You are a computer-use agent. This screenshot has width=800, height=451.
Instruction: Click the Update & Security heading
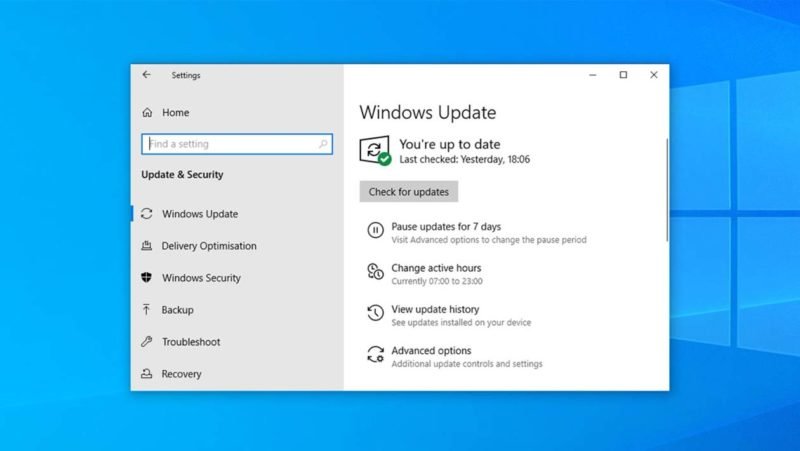click(182, 174)
